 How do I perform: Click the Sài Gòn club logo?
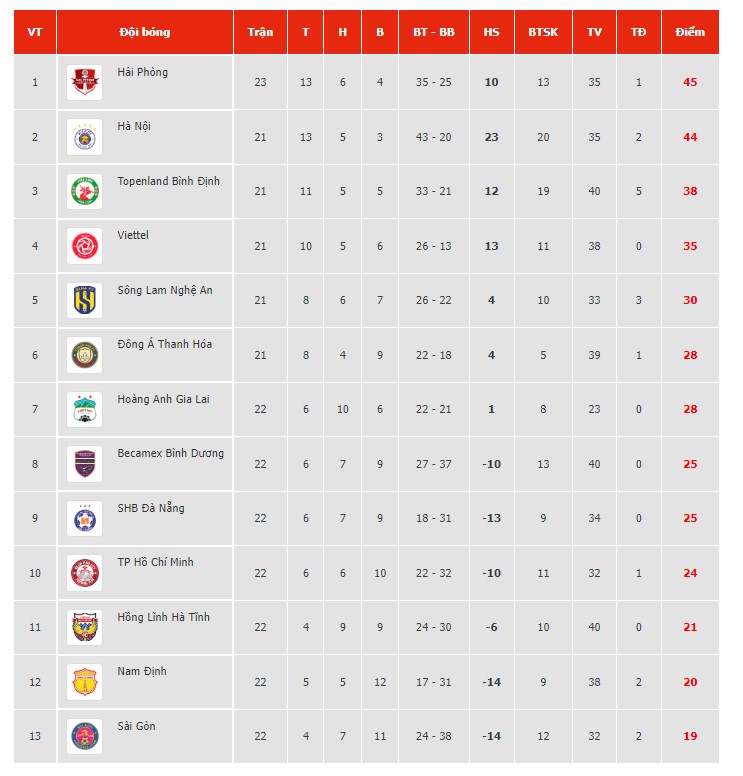[85, 736]
